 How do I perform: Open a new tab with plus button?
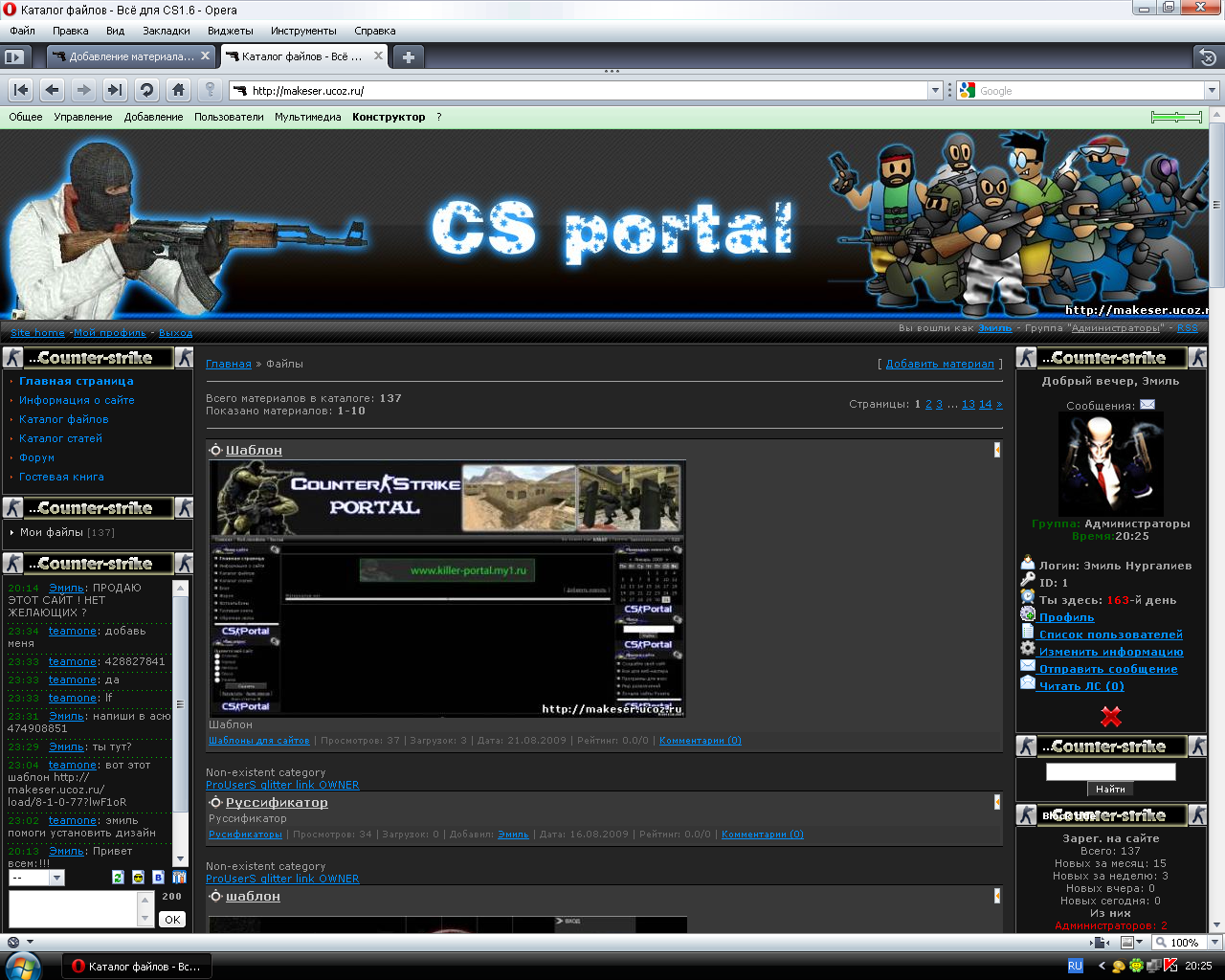[x=408, y=57]
